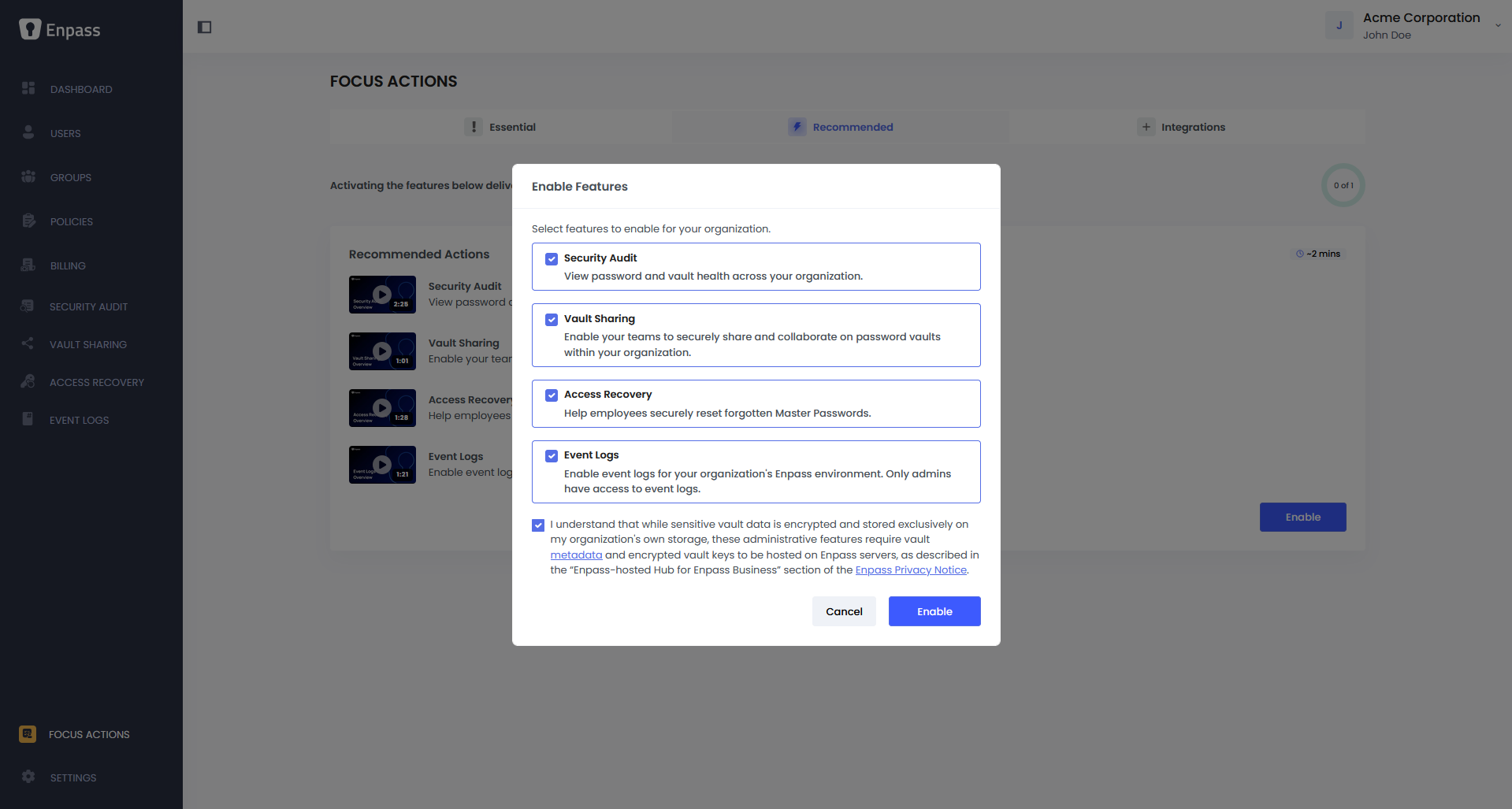Screen dimensions: 1512x809
Task: Click the Recommended lightning icon
Action: pos(797,127)
